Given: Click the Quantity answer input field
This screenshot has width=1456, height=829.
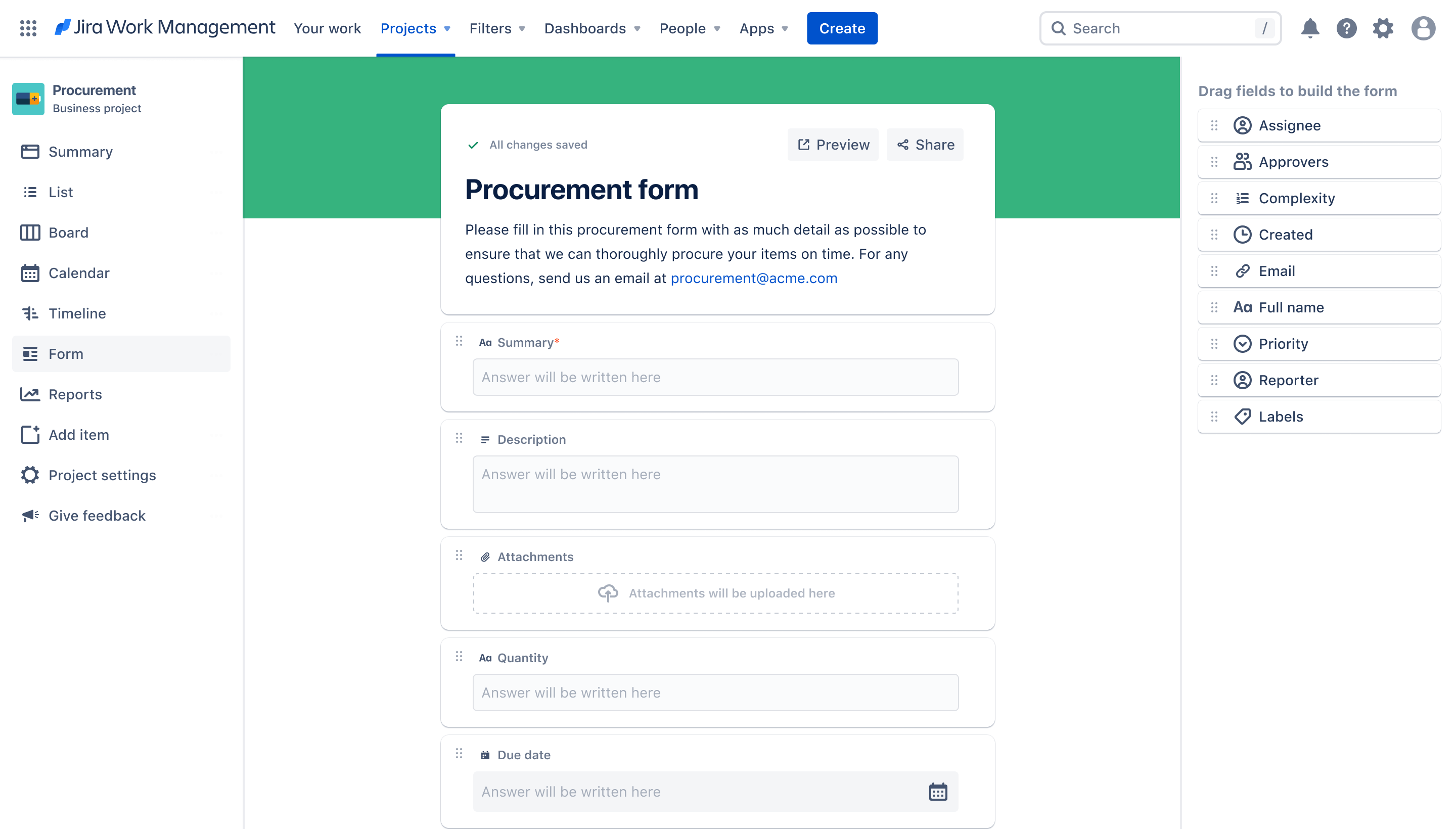Looking at the screenshot, I should tap(715, 692).
